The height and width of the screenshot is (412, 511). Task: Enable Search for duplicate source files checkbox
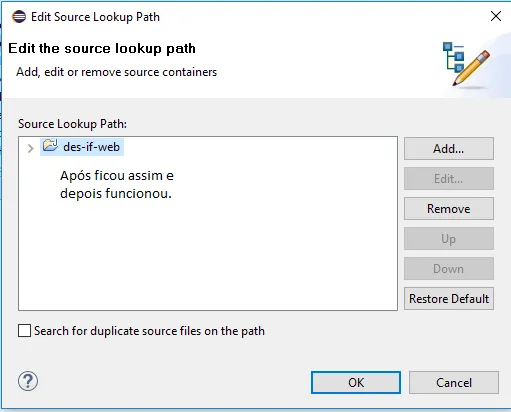point(24,331)
